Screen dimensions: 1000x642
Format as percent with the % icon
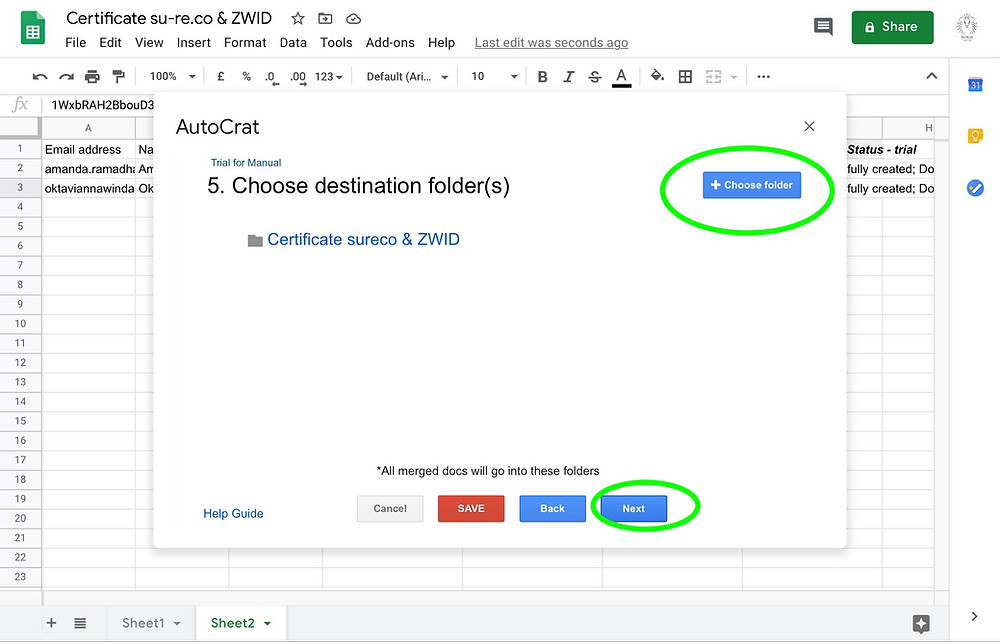[246, 77]
